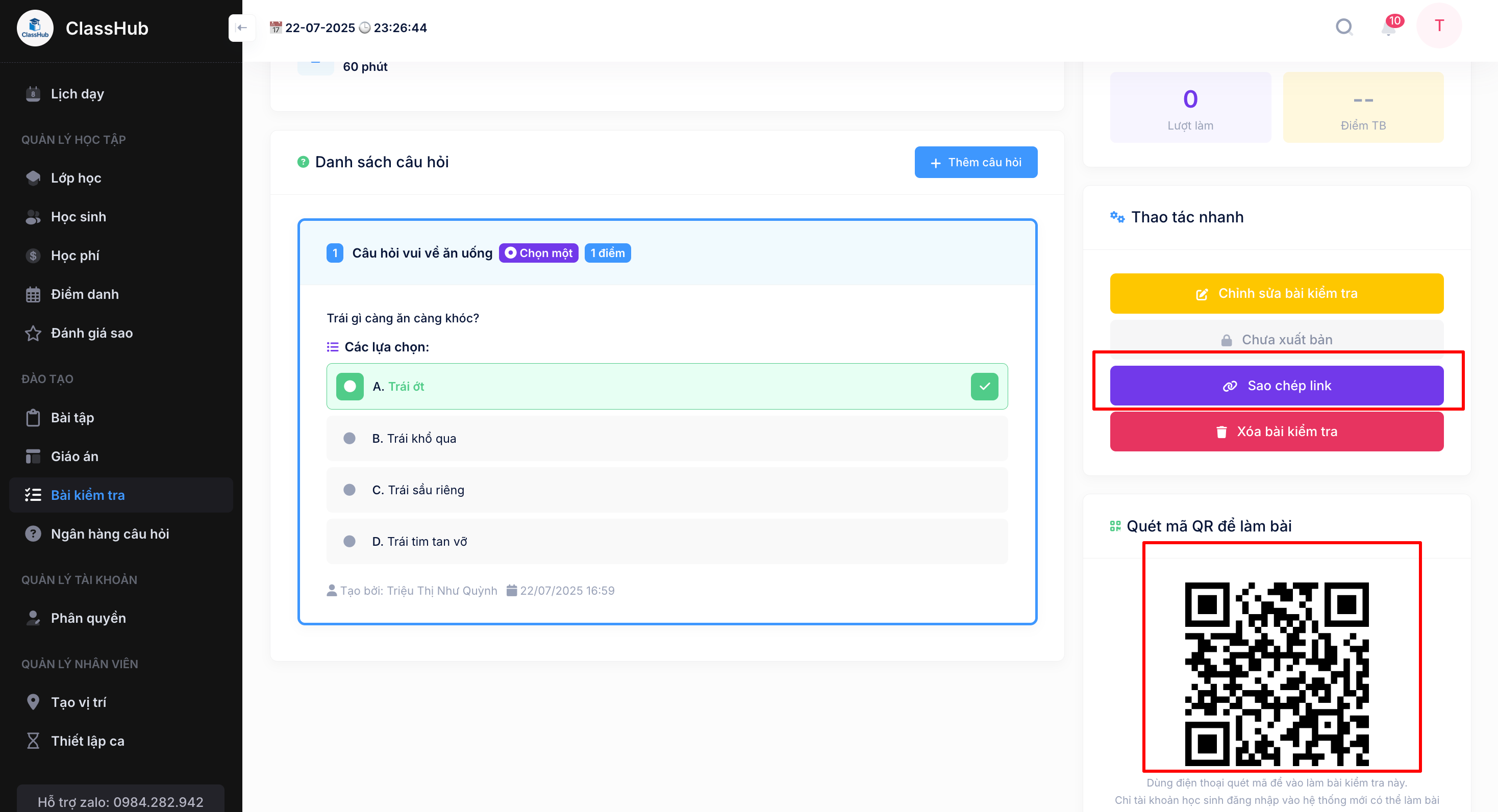Screen dimensions: 1498x812
Task: Click the QR code image
Action: pyautogui.click(x=1277, y=674)
